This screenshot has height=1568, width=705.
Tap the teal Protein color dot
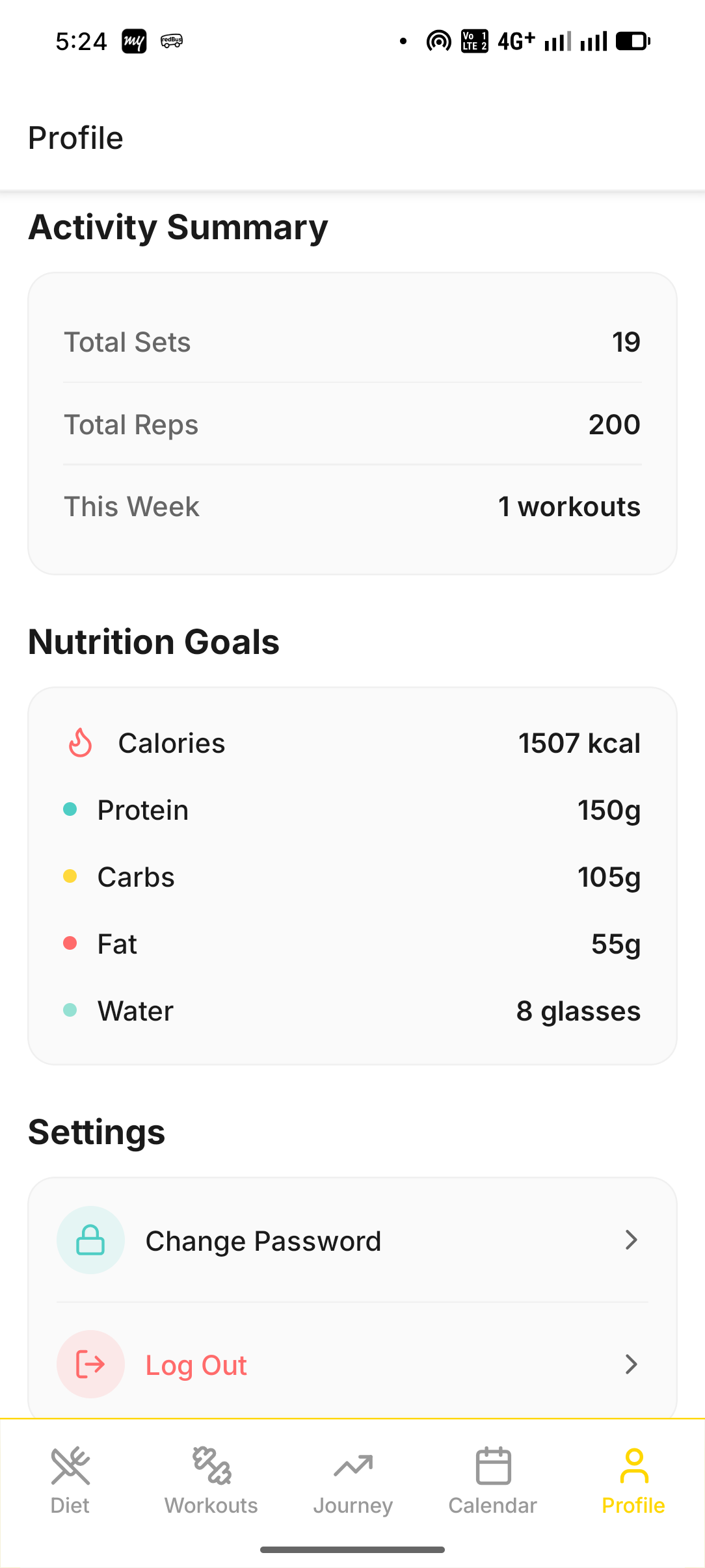70,809
